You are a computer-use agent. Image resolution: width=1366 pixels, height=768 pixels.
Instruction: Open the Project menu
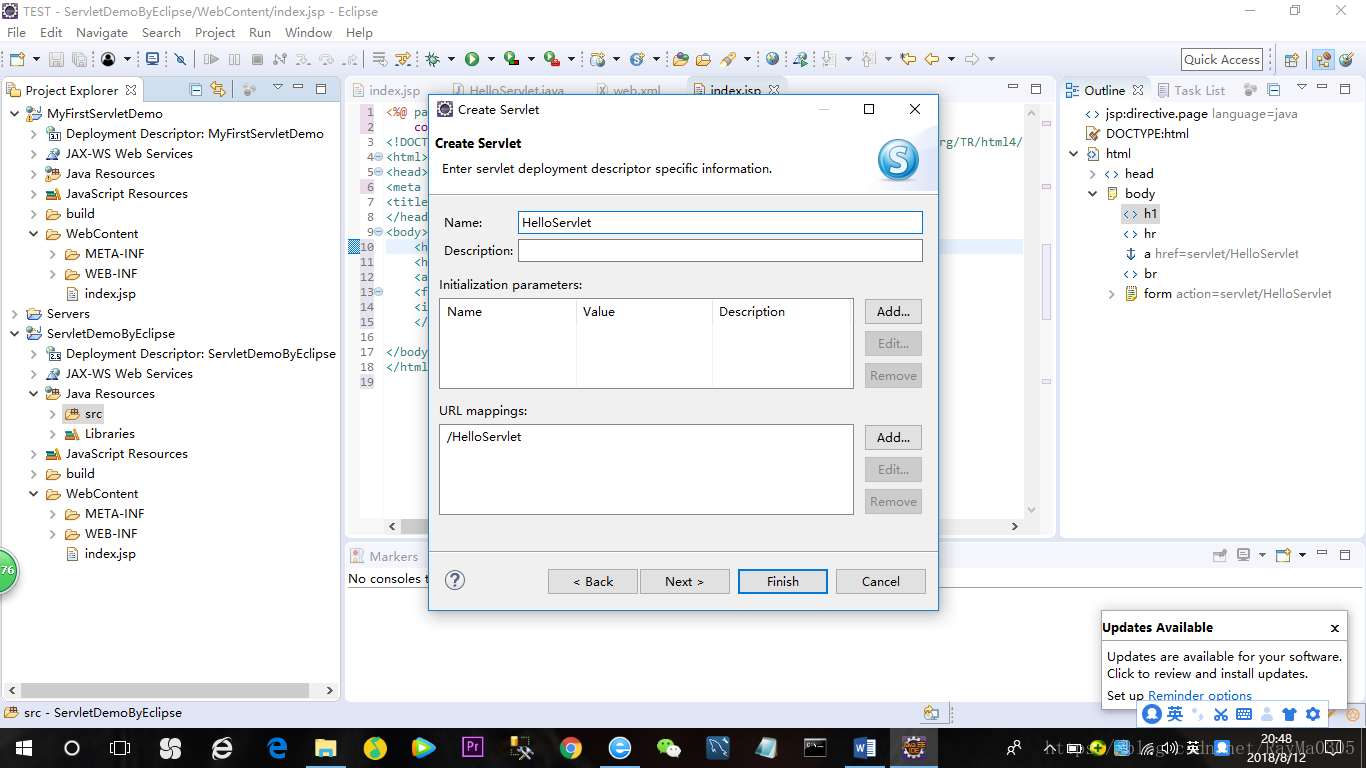pos(215,32)
